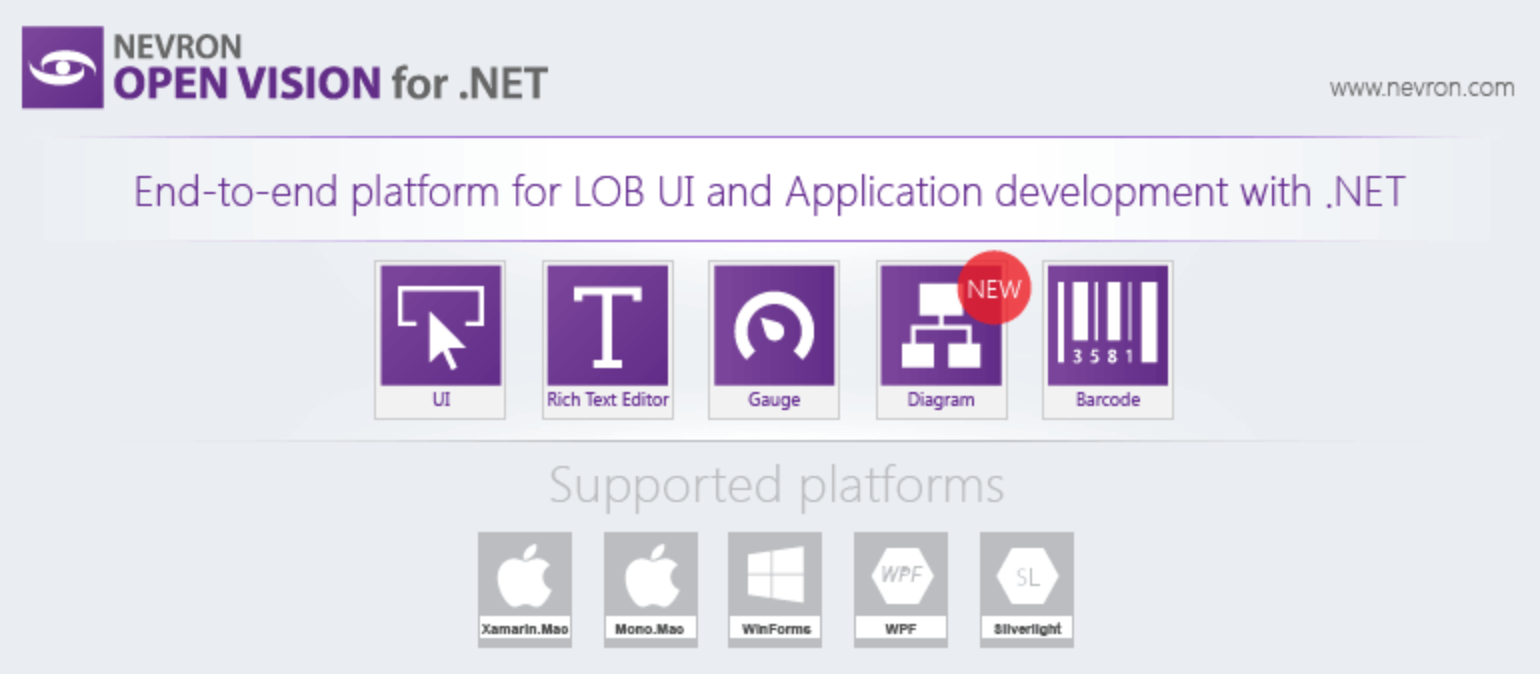Screen dimensions: 1540x674
Task: Open the www.nevron.com link
Action: (x=1421, y=88)
